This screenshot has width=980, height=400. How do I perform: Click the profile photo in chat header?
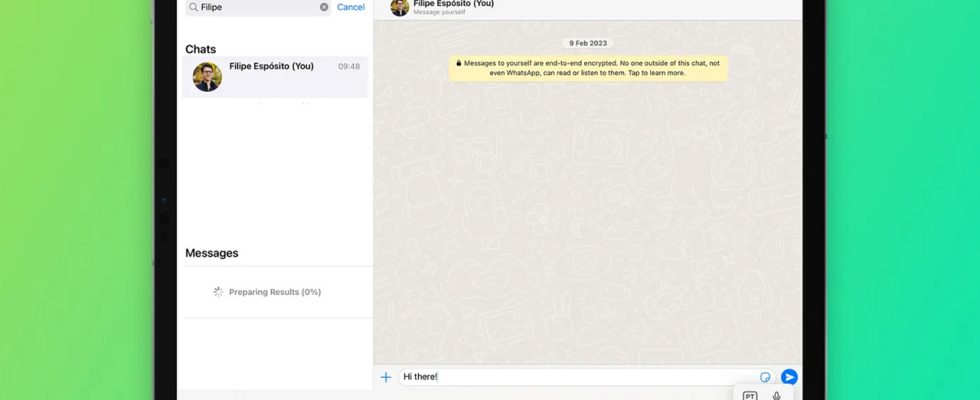pyautogui.click(x=400, y=7)
